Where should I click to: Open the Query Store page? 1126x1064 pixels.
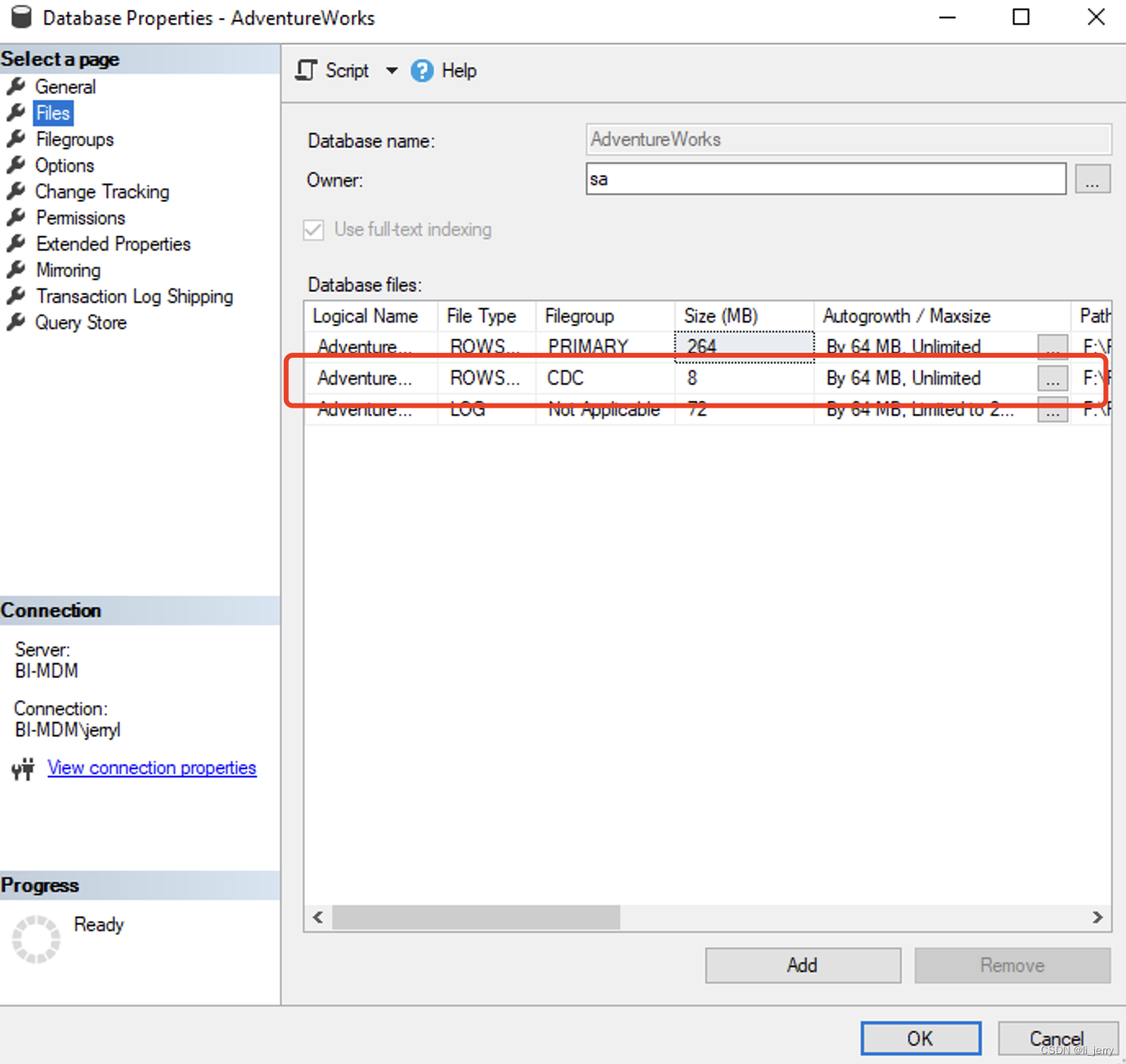pos(80,322)
